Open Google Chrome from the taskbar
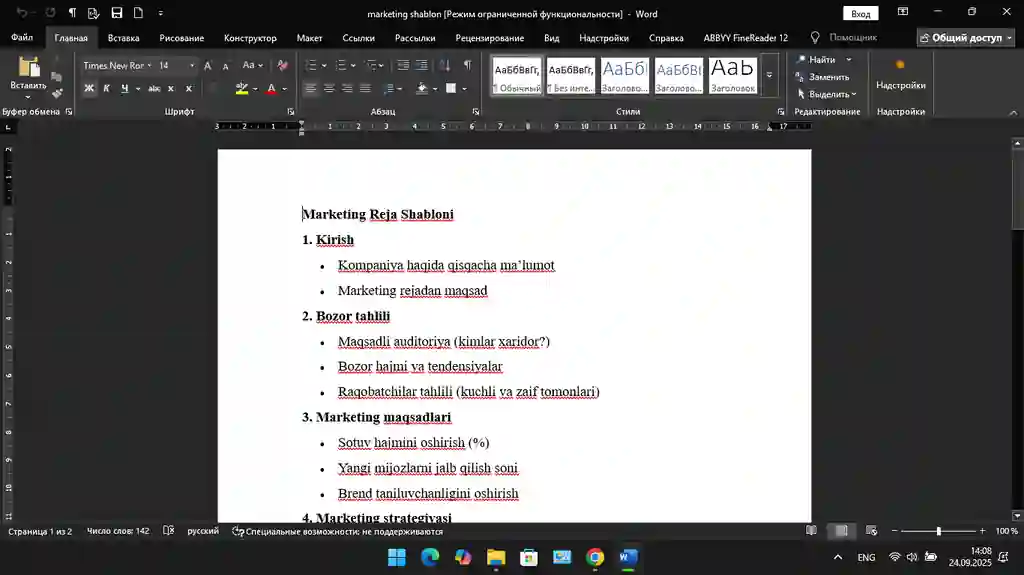 pyautogui.click(x=595, y=557)
